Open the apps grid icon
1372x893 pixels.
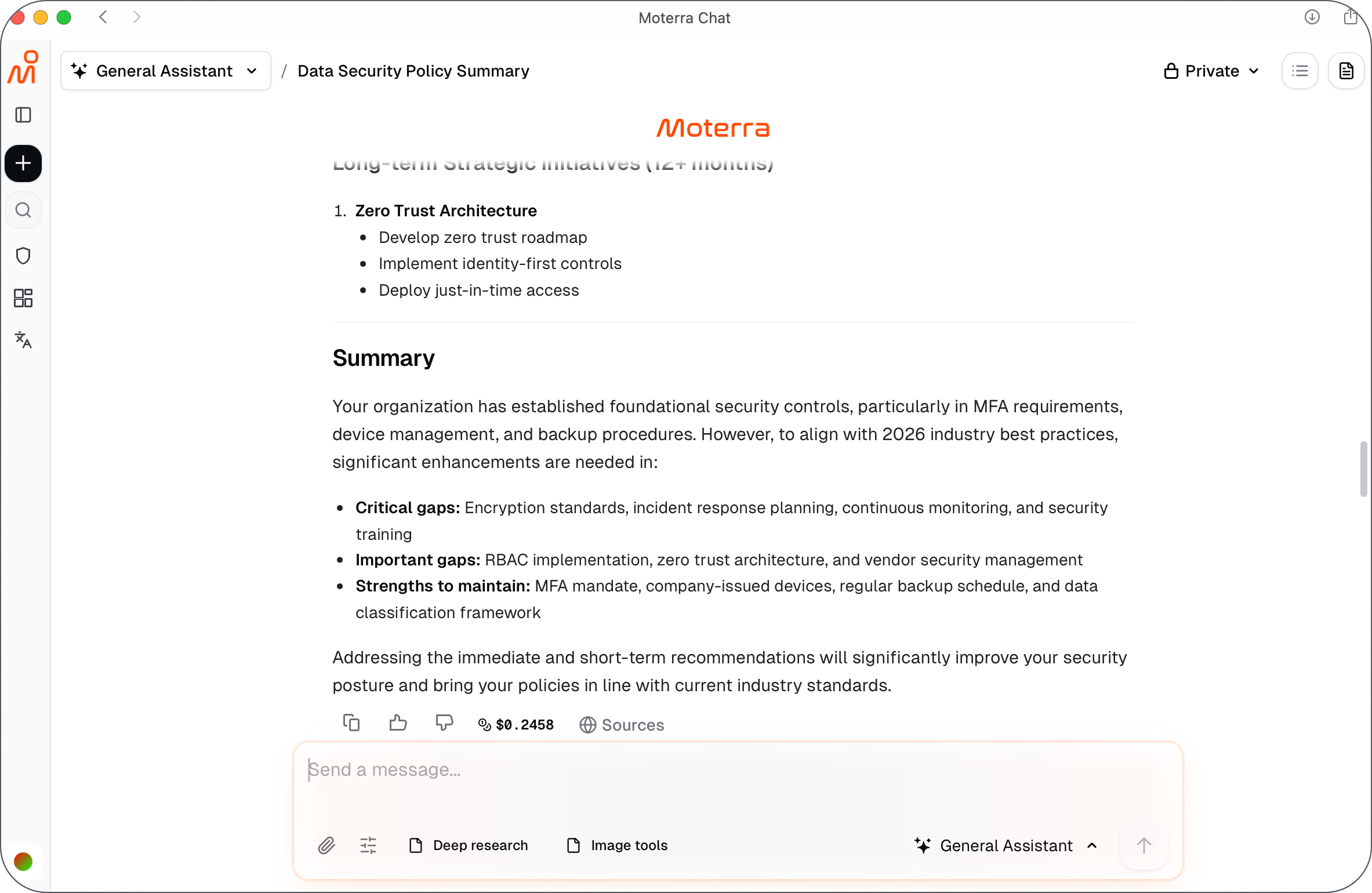coord(23,298)
